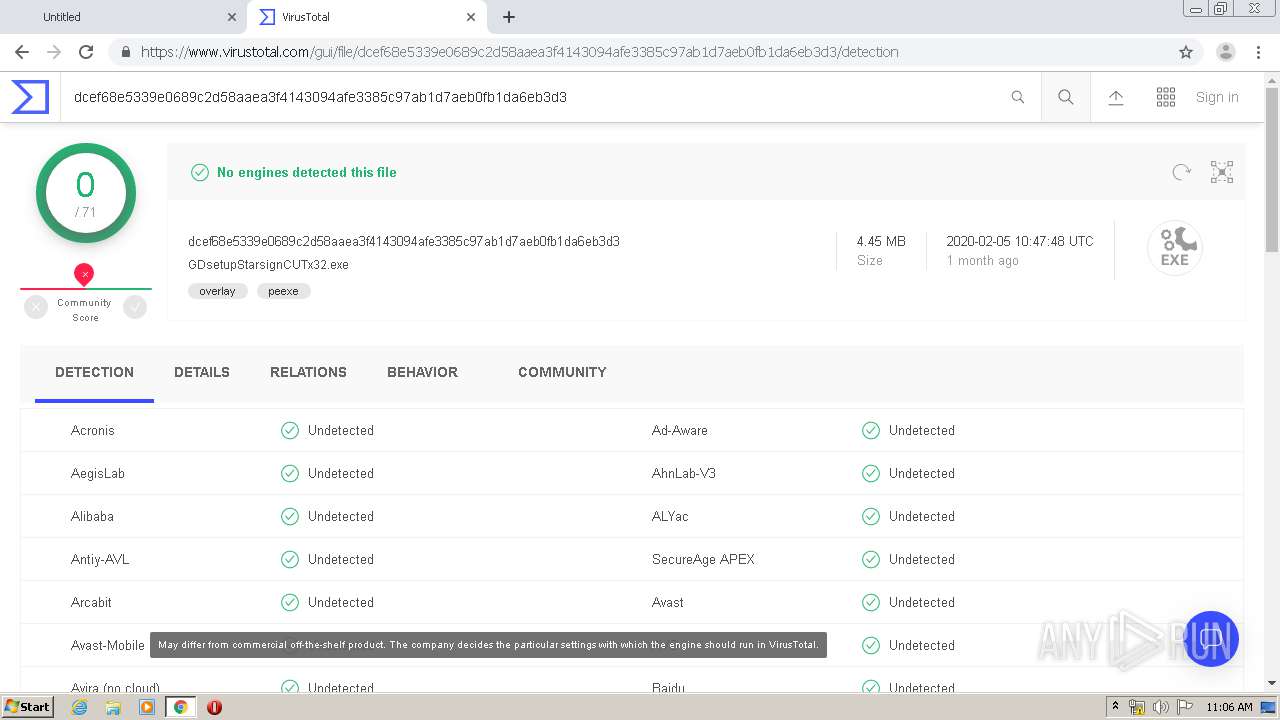
Task: Launch Internet Explorer from taskbar
Action: click(x=80, y=707)
